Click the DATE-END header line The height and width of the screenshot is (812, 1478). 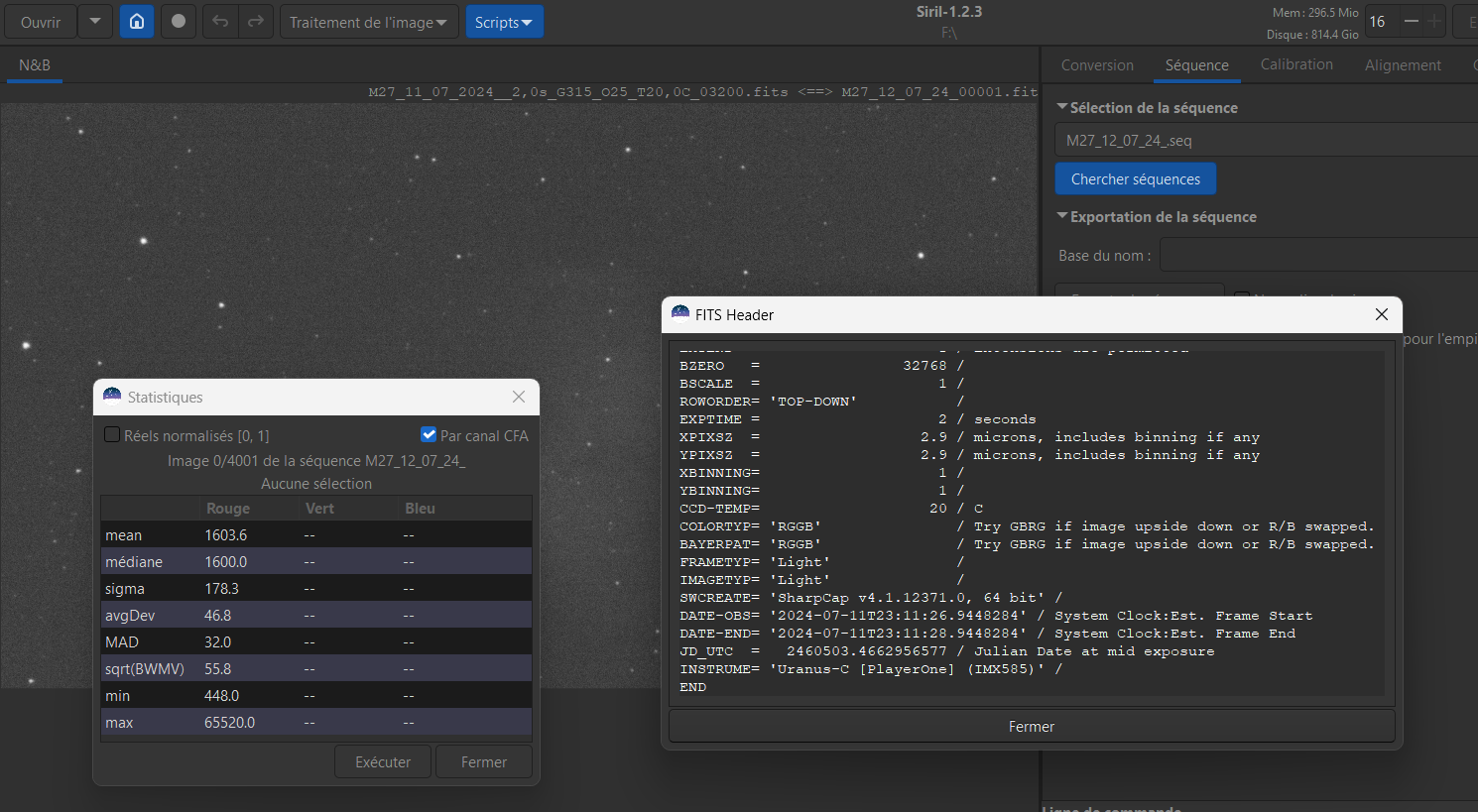click(x=988, y=634)
